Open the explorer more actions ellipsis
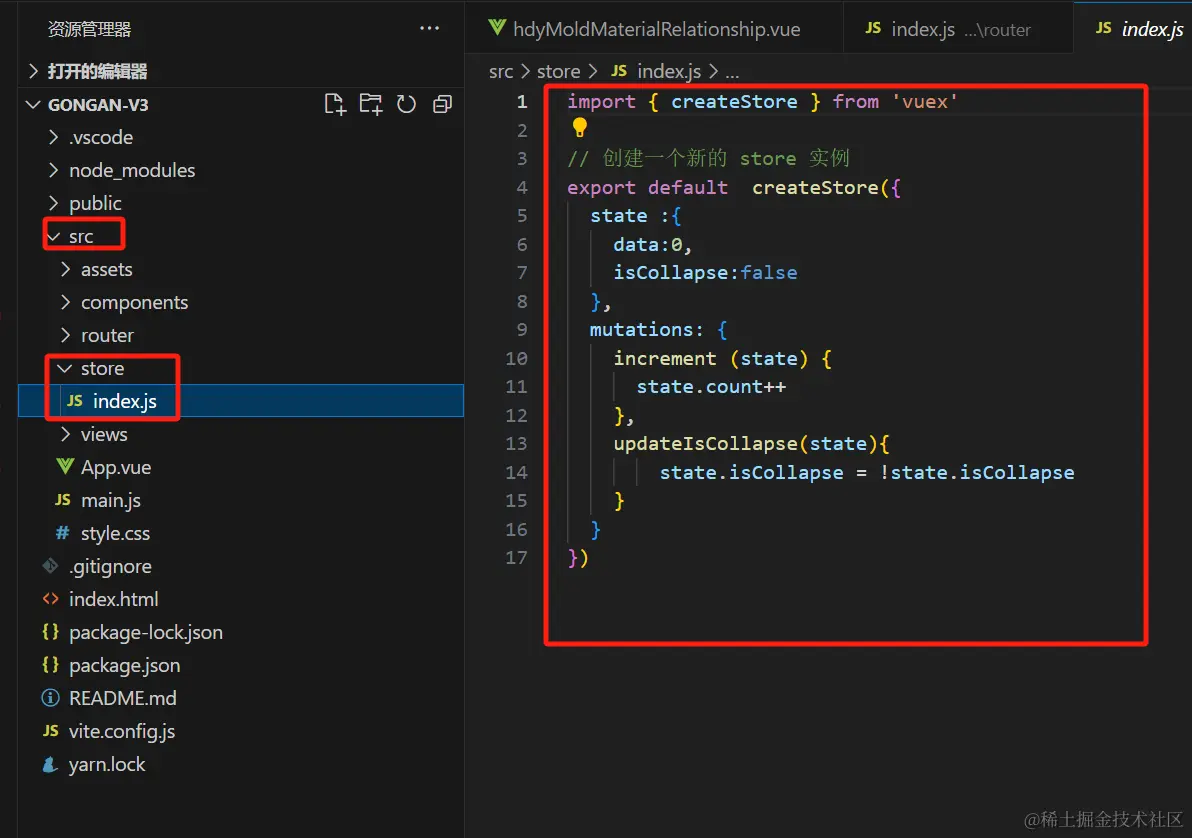 click(430, 28)
